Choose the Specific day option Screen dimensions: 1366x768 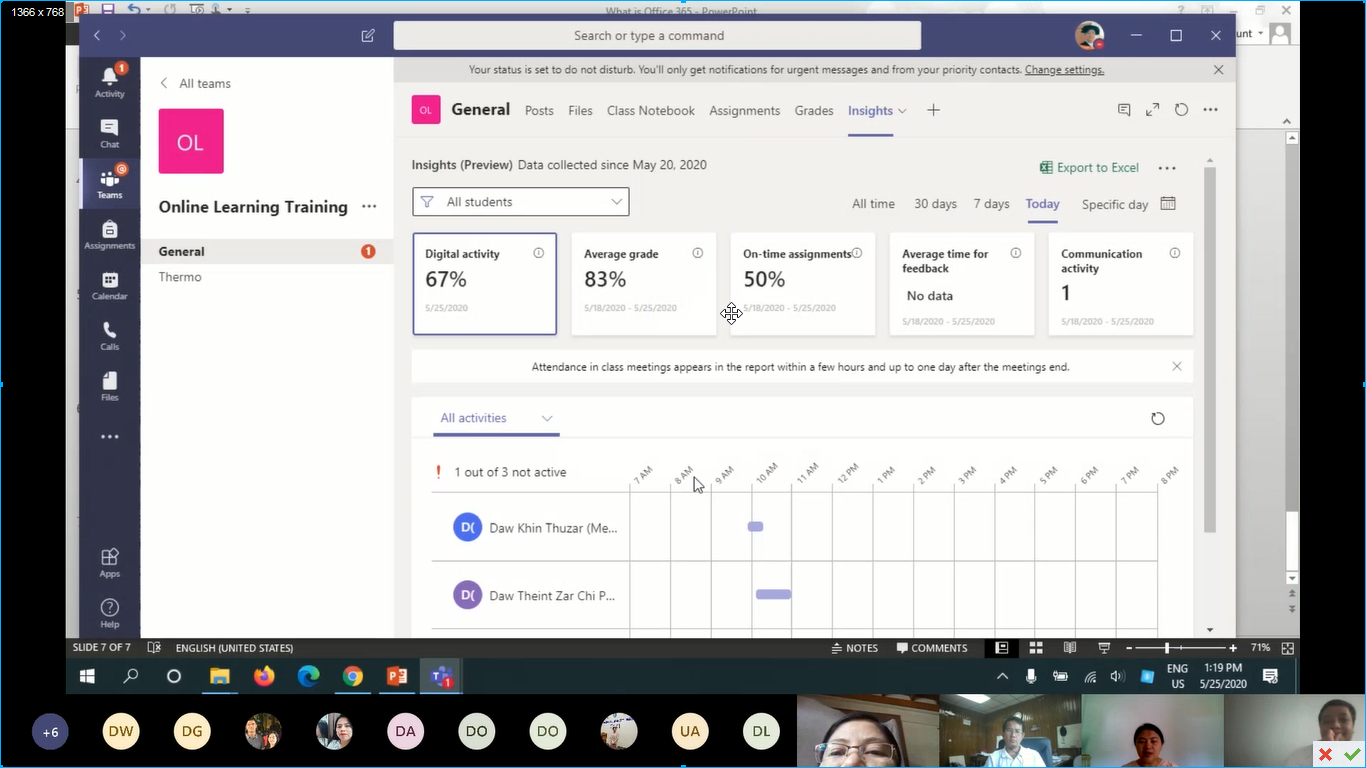click(1115, 204)
